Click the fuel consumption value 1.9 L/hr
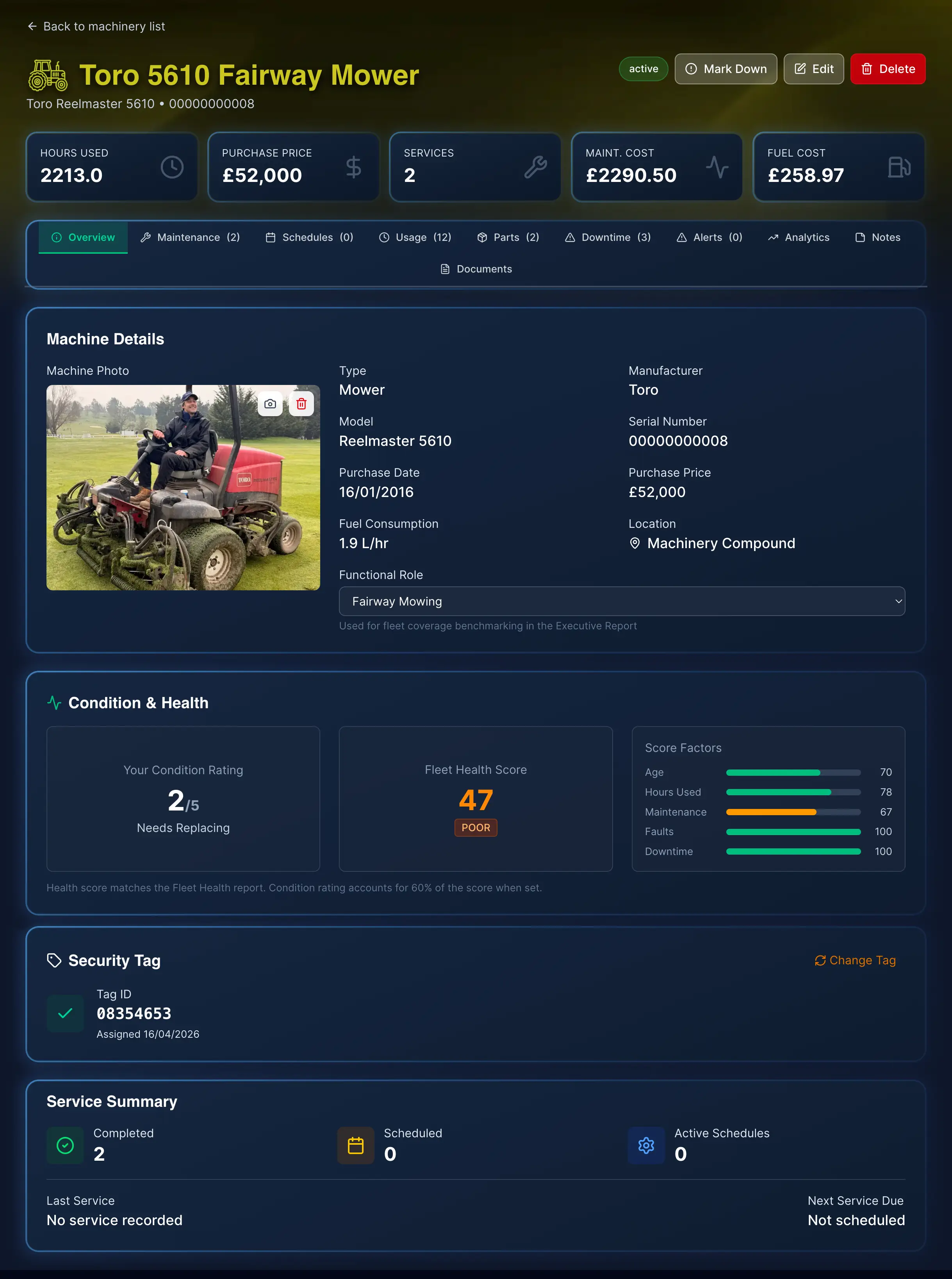Screen dimensions: 952x1279 click(x=364, y=543)
